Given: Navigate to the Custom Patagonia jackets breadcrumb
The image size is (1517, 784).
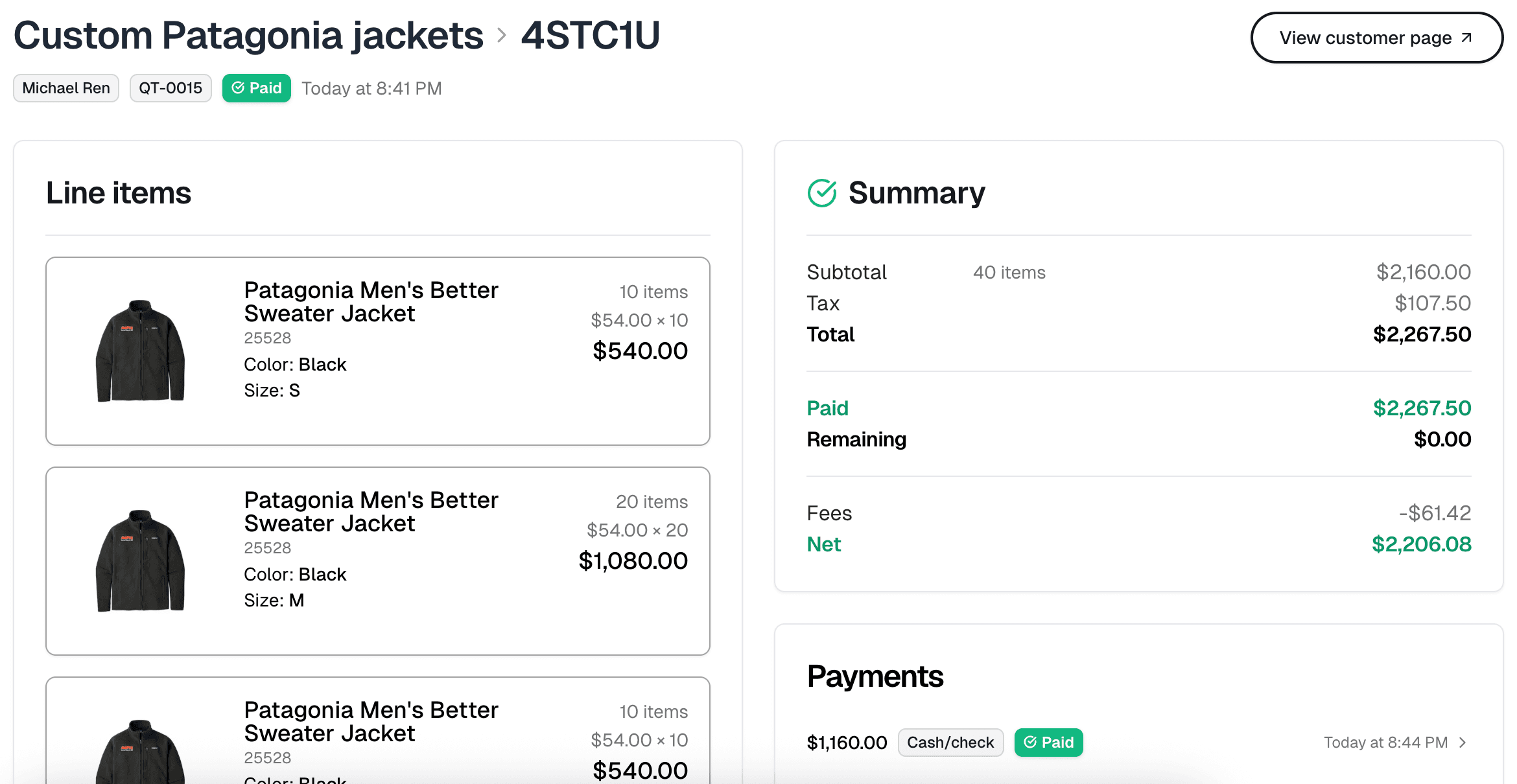Looking at the screenshot, I should click(x=248, y=36).
